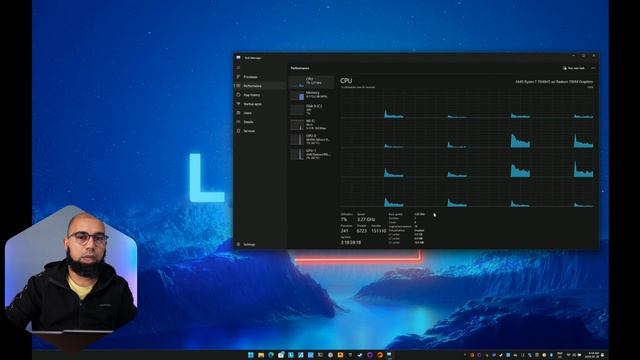
Task: Click the 3.27 GHz speed value
Action: pyautogui.click(x=366, y=220)
